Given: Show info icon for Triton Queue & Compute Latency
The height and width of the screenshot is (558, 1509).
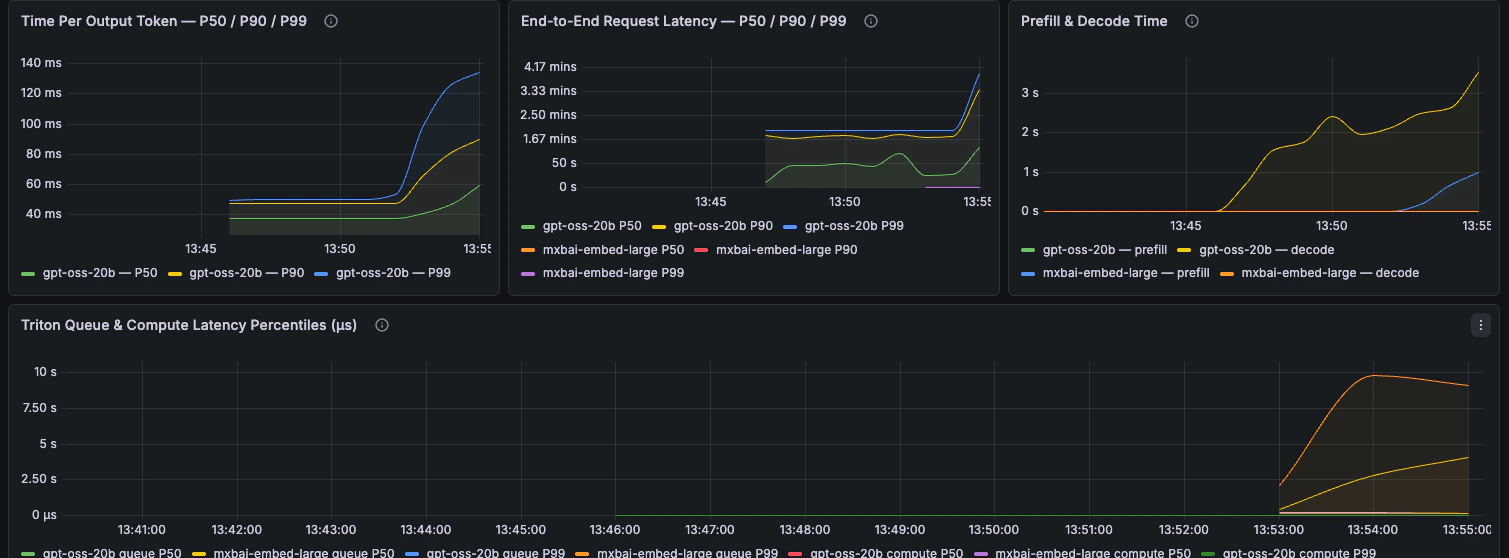Looking at the screenshot, I should click(382, 325).
